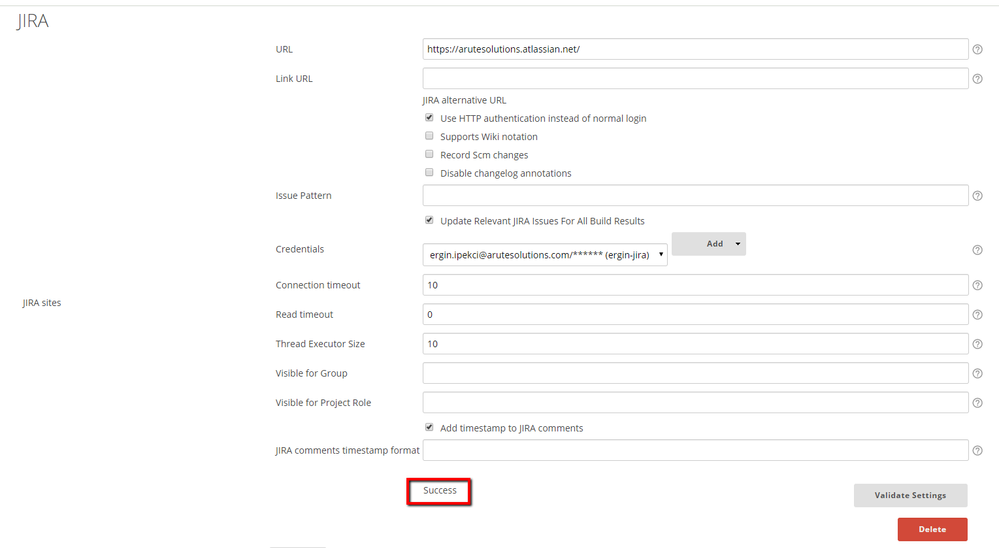Click the Visible for Group field
This screenshot has height=548, width=999.
tap(695, 373)
